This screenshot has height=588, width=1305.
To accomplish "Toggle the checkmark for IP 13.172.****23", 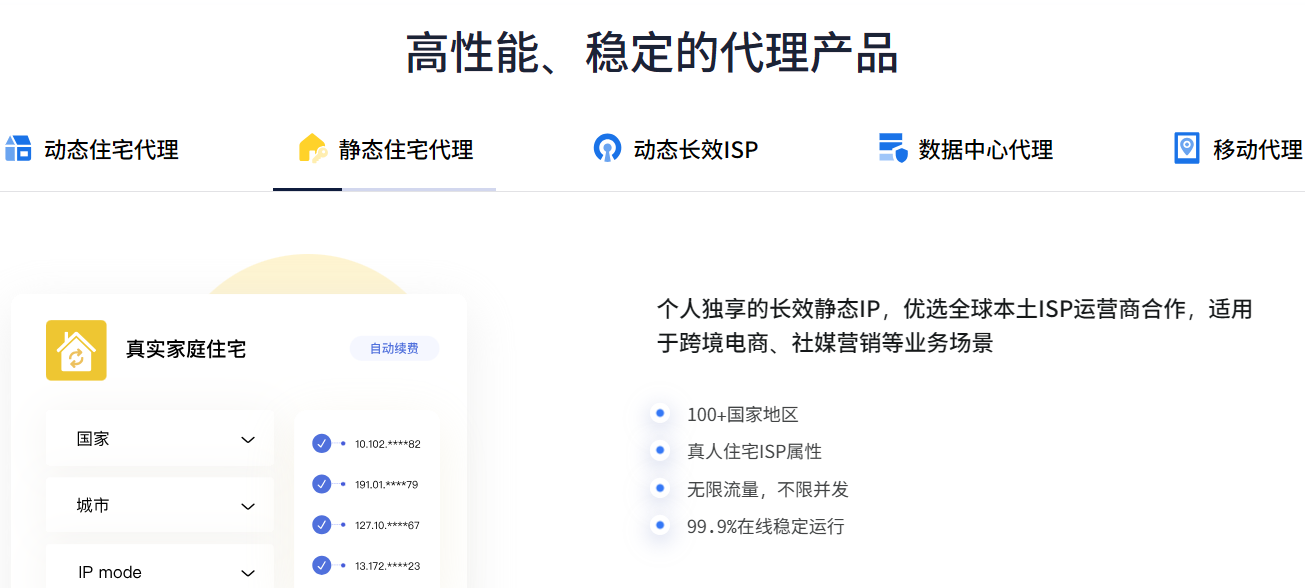I will tap(322, 565).
